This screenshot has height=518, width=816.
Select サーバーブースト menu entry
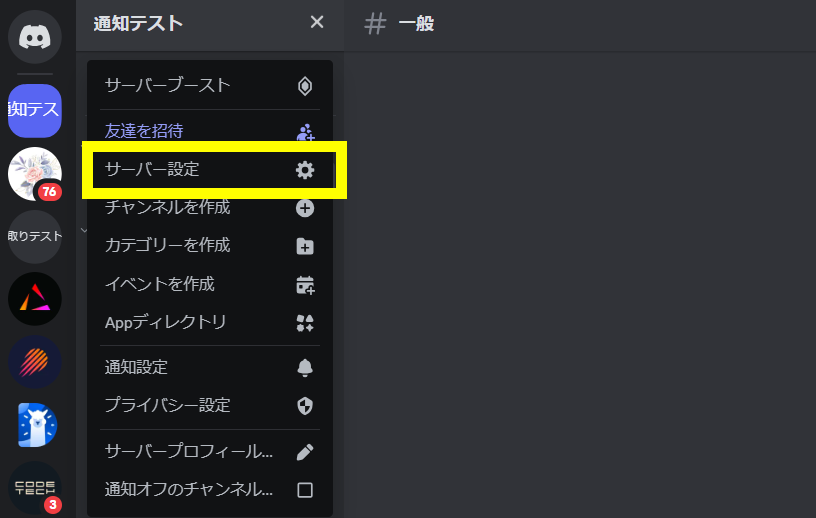coord(210,85)
